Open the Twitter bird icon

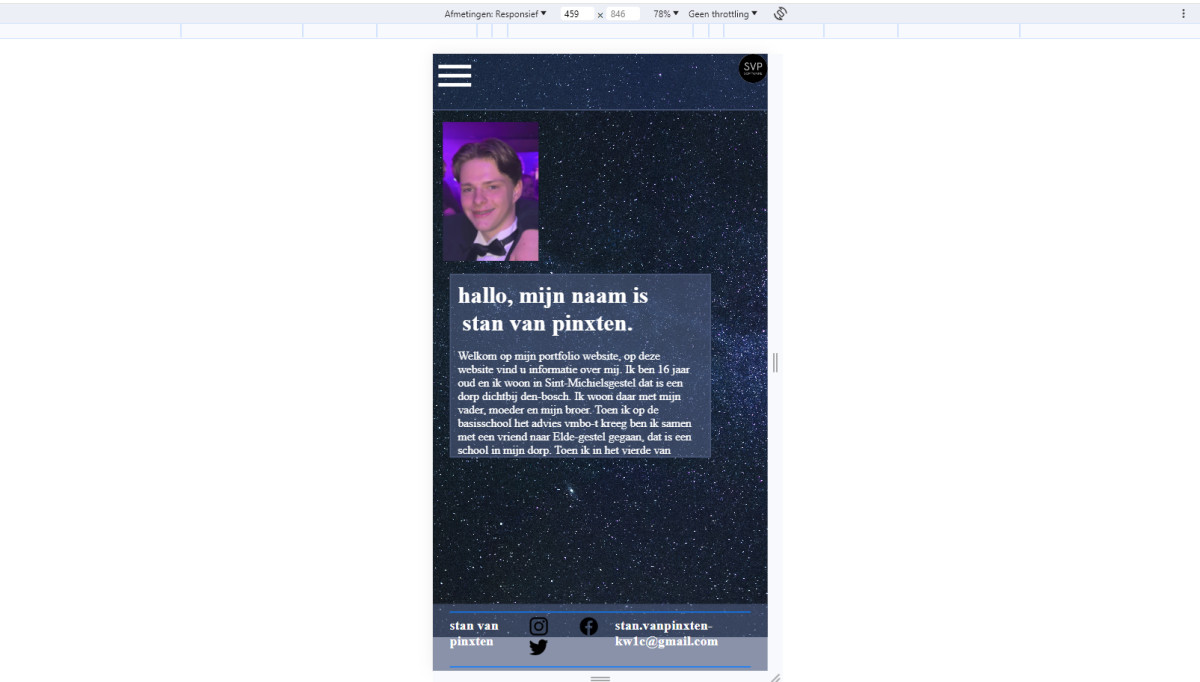pos(538,647)
